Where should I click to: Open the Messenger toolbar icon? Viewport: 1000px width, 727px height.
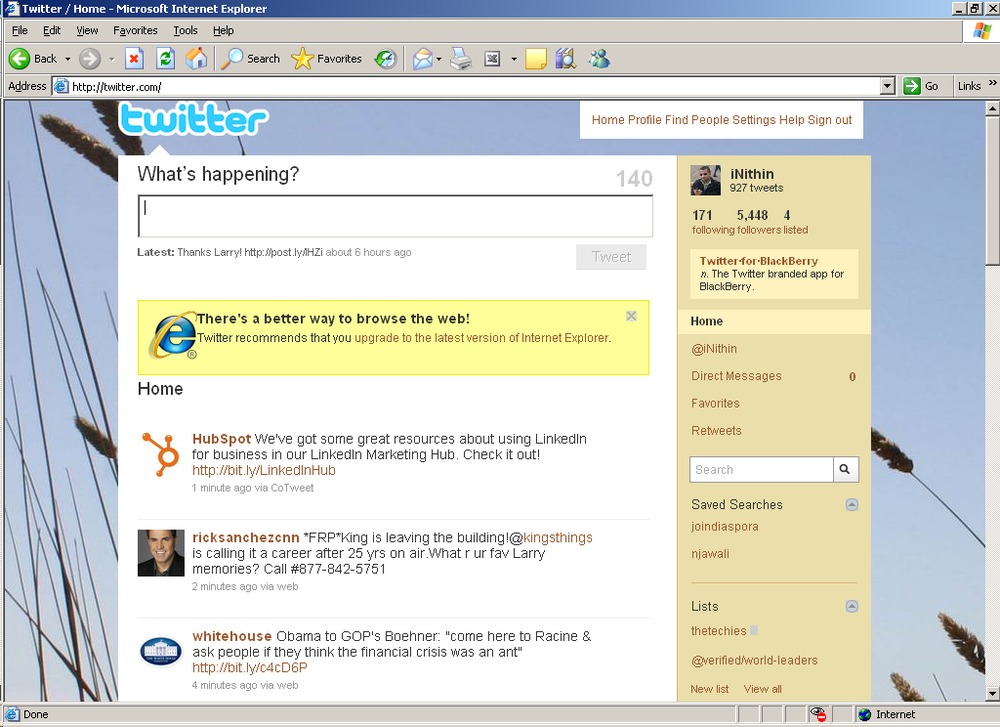coord(599,59)
